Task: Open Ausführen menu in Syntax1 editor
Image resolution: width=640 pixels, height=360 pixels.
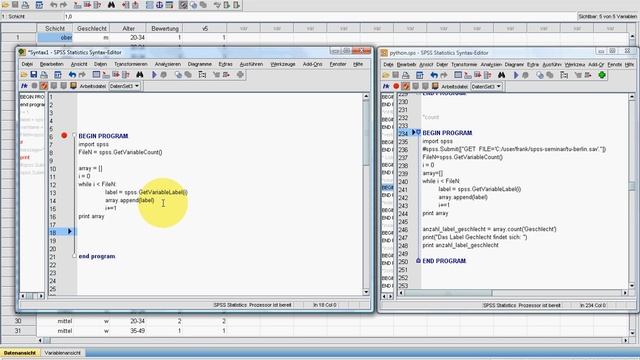Action: click(x=251, y=64)
